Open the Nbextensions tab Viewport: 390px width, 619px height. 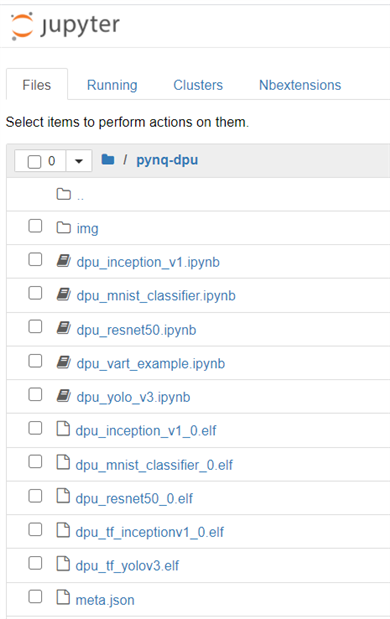(300, 85)
